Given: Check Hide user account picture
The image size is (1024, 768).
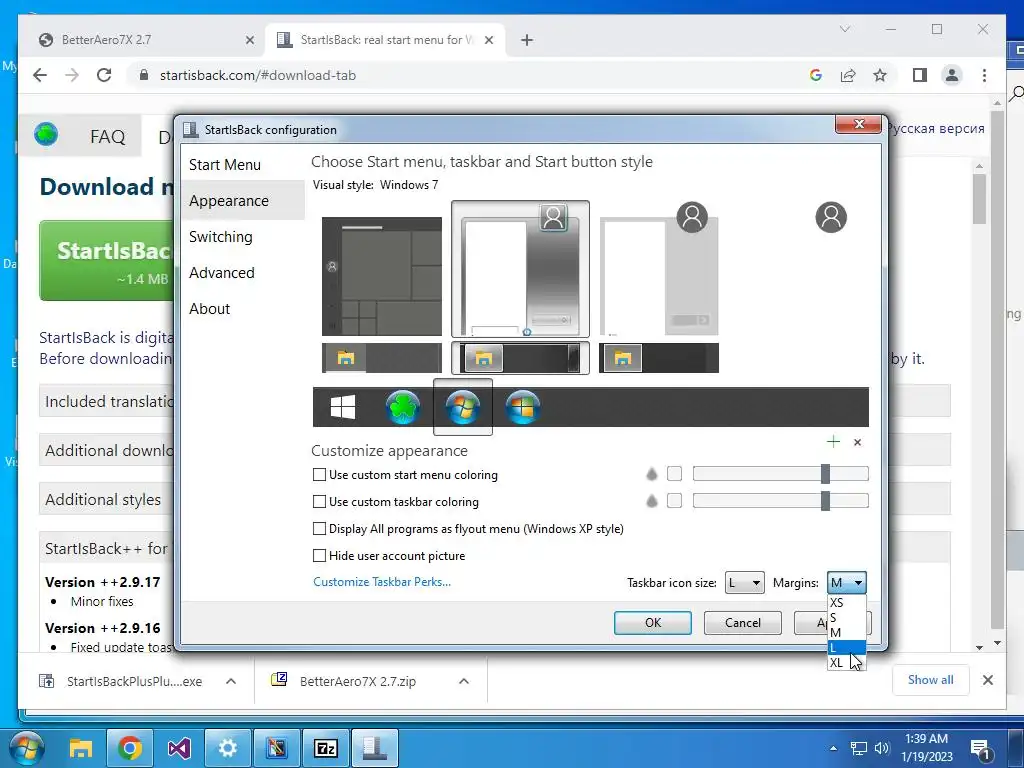Looking at the screenshot, I should pyautogui.click(x=319, y=556).
